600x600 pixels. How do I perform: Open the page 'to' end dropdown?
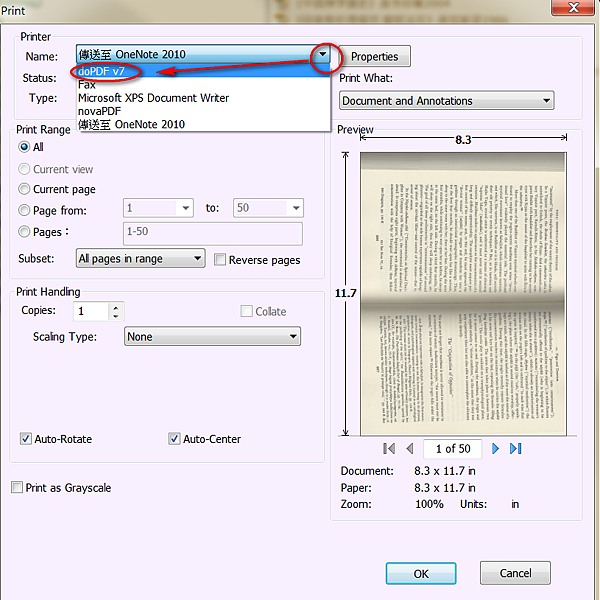point(296,208)
